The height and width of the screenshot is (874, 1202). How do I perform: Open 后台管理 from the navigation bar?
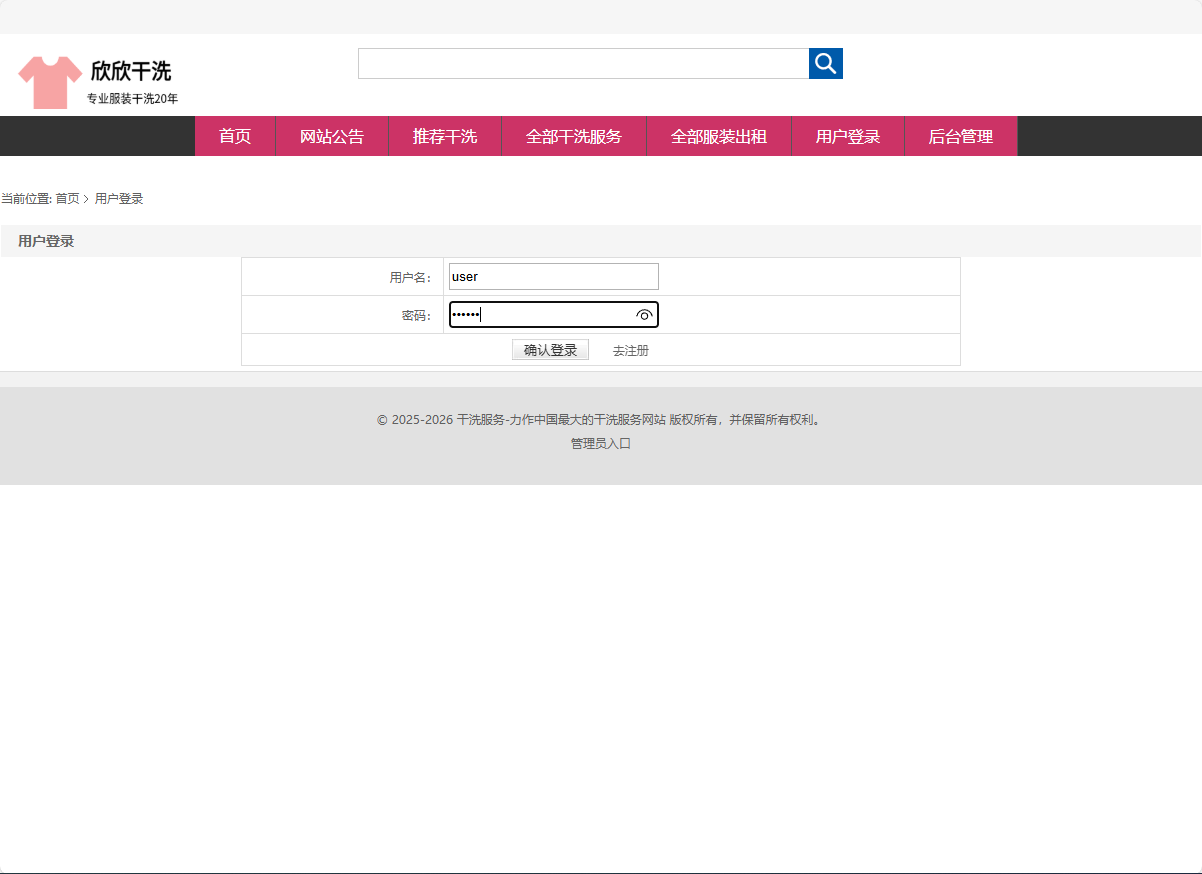(960, 136)
